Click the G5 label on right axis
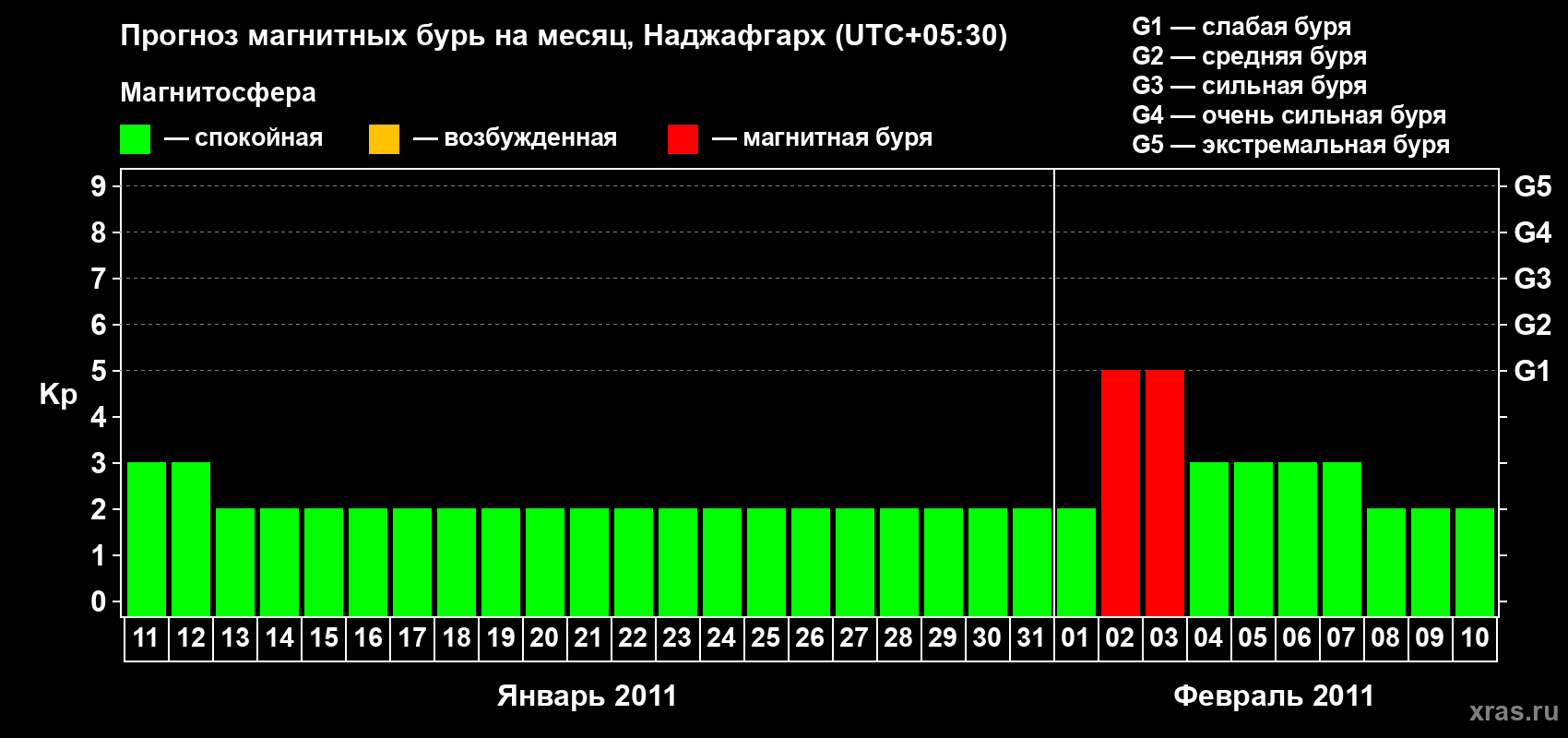This screenshot has height=738, width=1568. point(1533,186)
